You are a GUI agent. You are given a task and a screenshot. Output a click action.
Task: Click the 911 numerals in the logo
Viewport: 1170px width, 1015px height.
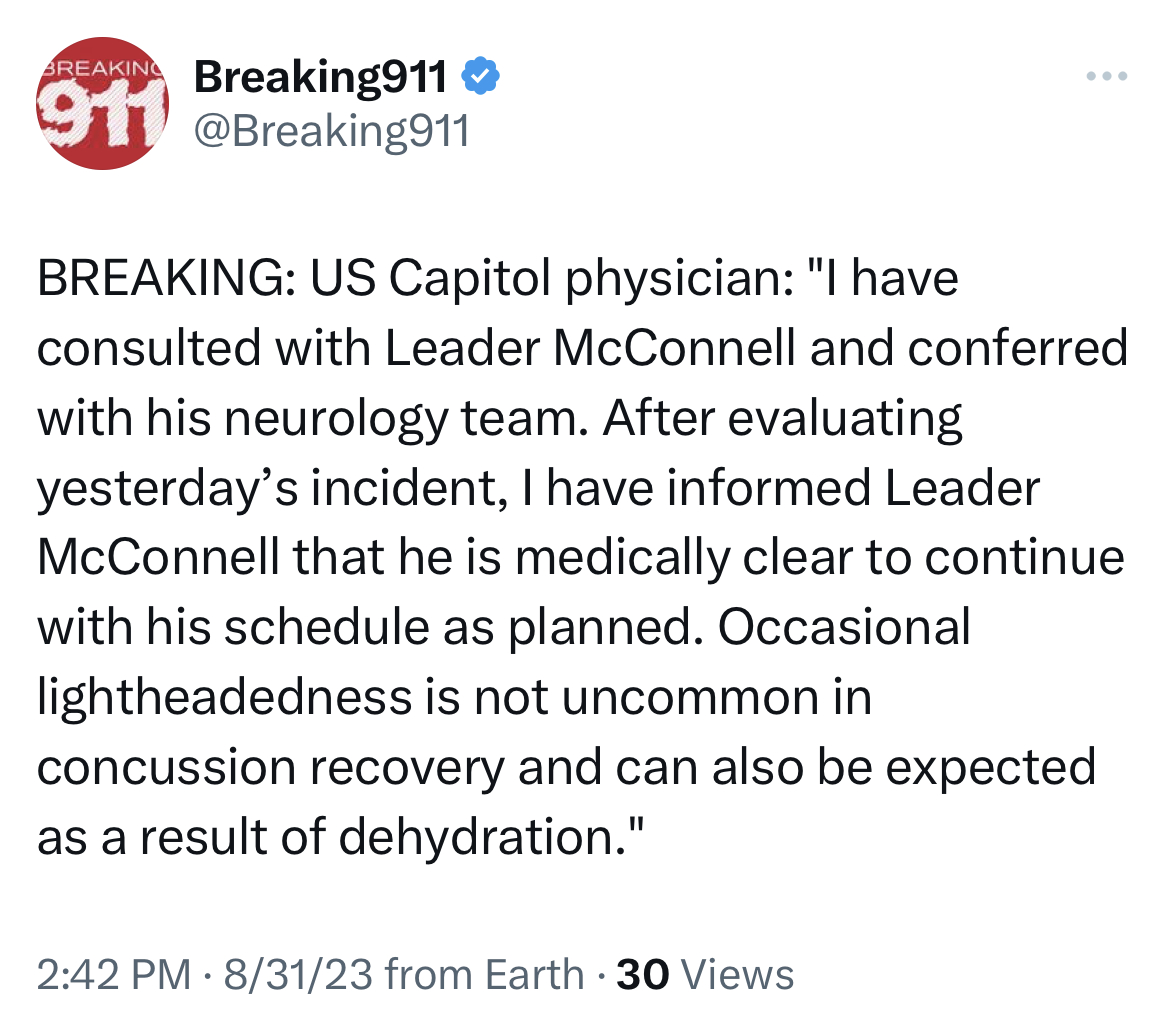pos(102,114)
